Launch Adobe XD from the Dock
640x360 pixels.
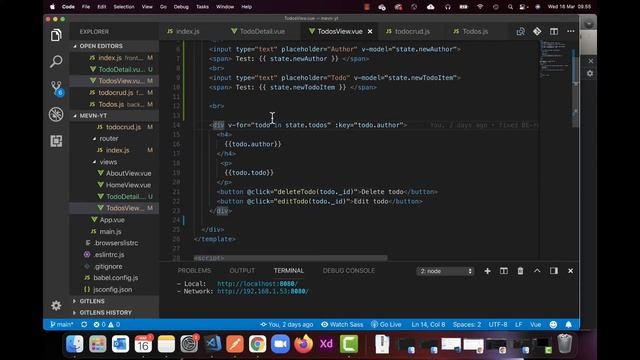pyautogui.click(x=326, y=344)
